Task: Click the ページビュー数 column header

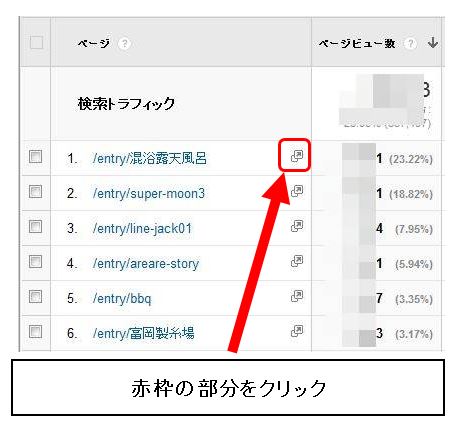Action: [357, 43]
